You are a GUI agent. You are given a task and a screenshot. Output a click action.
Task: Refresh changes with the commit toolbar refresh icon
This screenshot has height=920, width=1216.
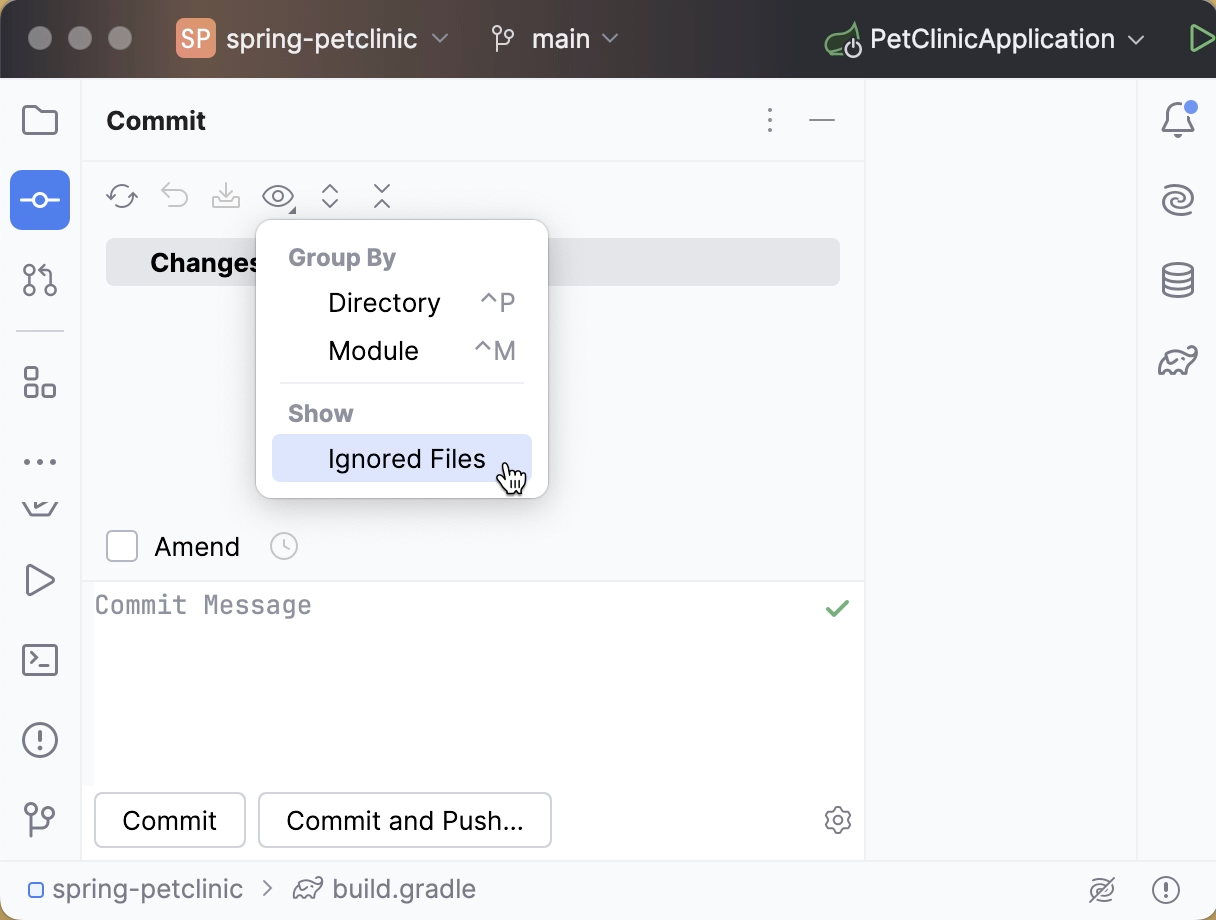coord(122,196)
